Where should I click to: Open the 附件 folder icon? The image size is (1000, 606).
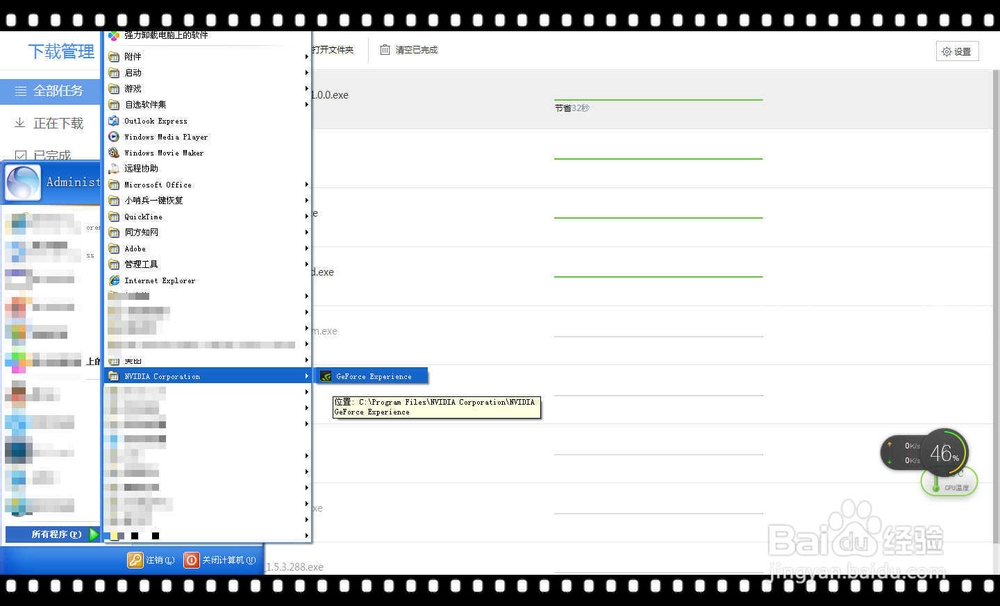click(x=114, y=57)
